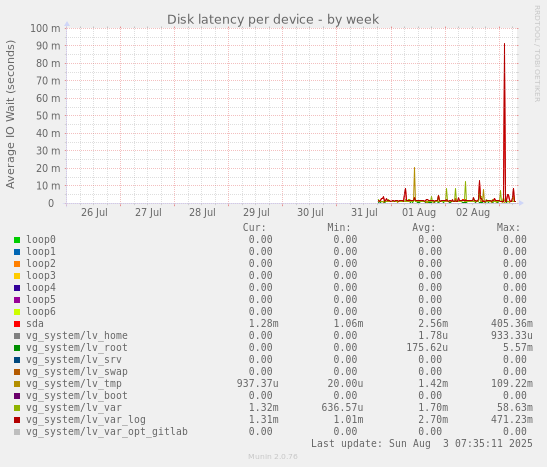Click the 'loop0' legend label
The width and height of the screenshot is (547, 467).
click(41, 240)
